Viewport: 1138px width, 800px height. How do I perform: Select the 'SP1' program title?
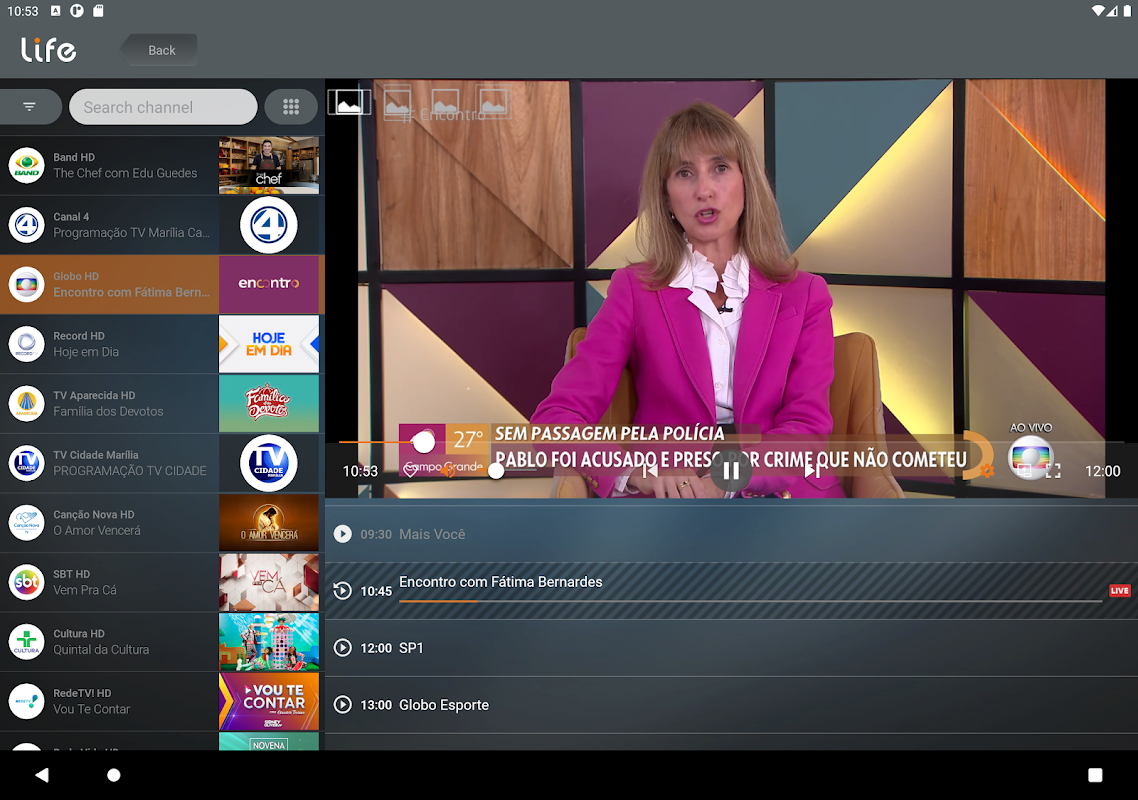(x=411, y=648)
